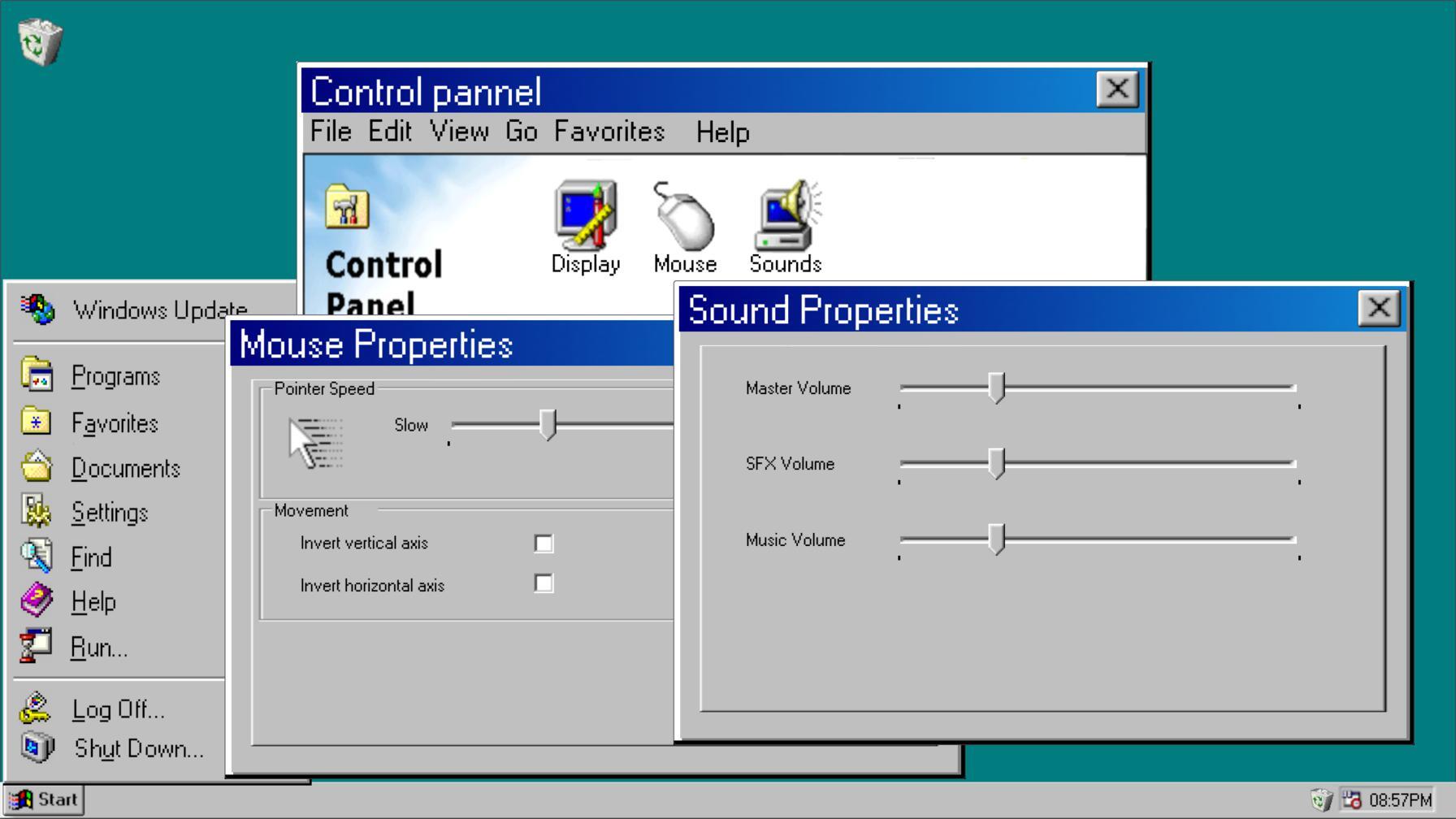Click the Windows Update globe icon

point(37,310)
